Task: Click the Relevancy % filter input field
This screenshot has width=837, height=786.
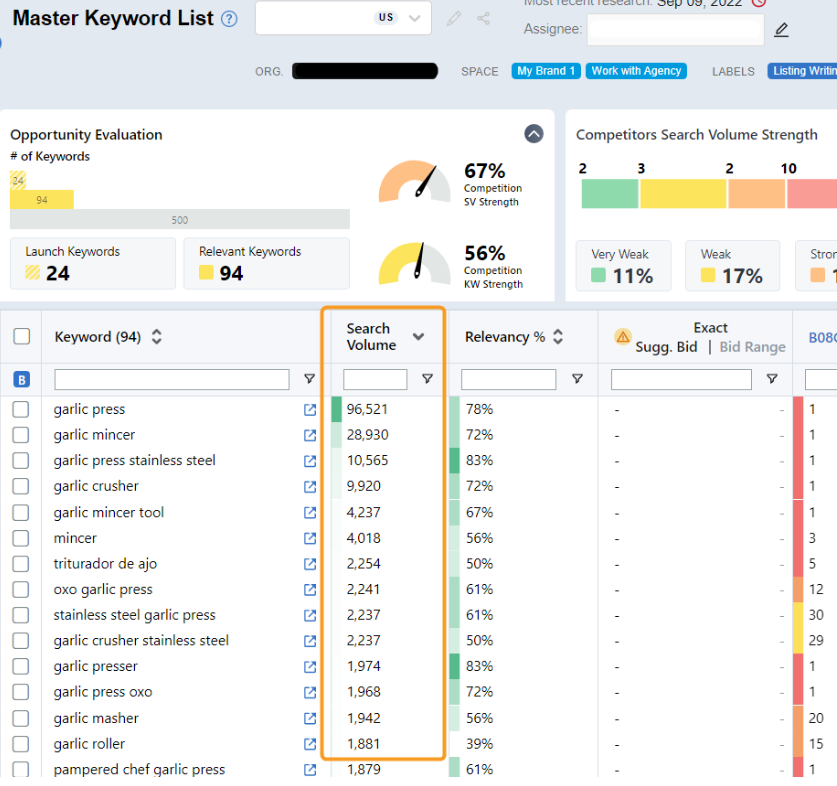Action: pos(508,380)
